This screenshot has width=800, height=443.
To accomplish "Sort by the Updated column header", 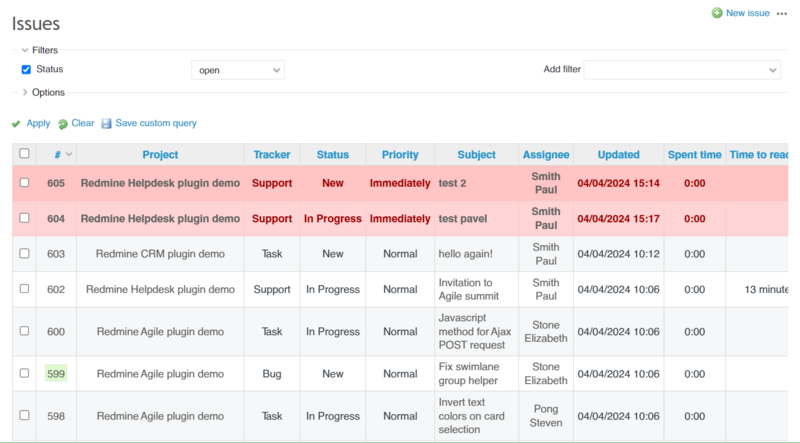I will tap(618, 155).
